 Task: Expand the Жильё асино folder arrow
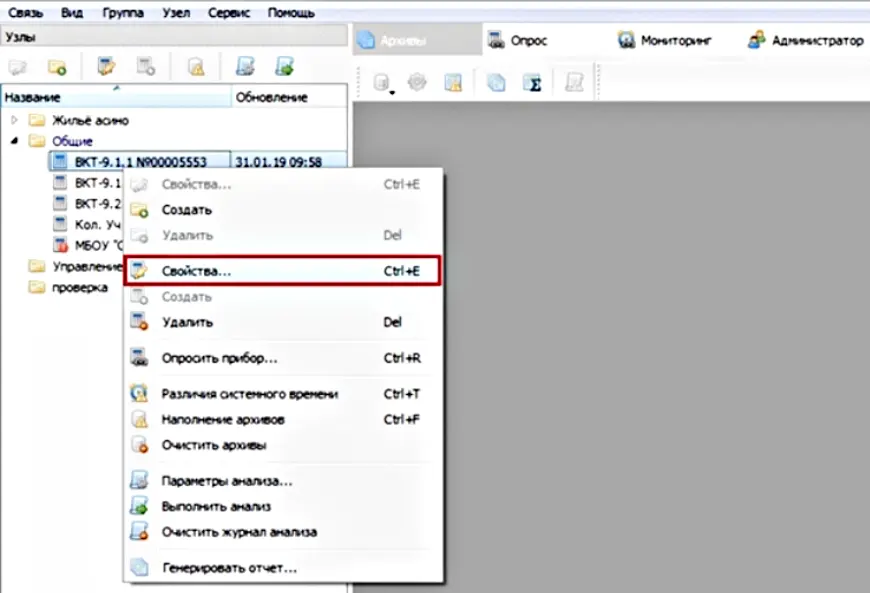point(14,120)
